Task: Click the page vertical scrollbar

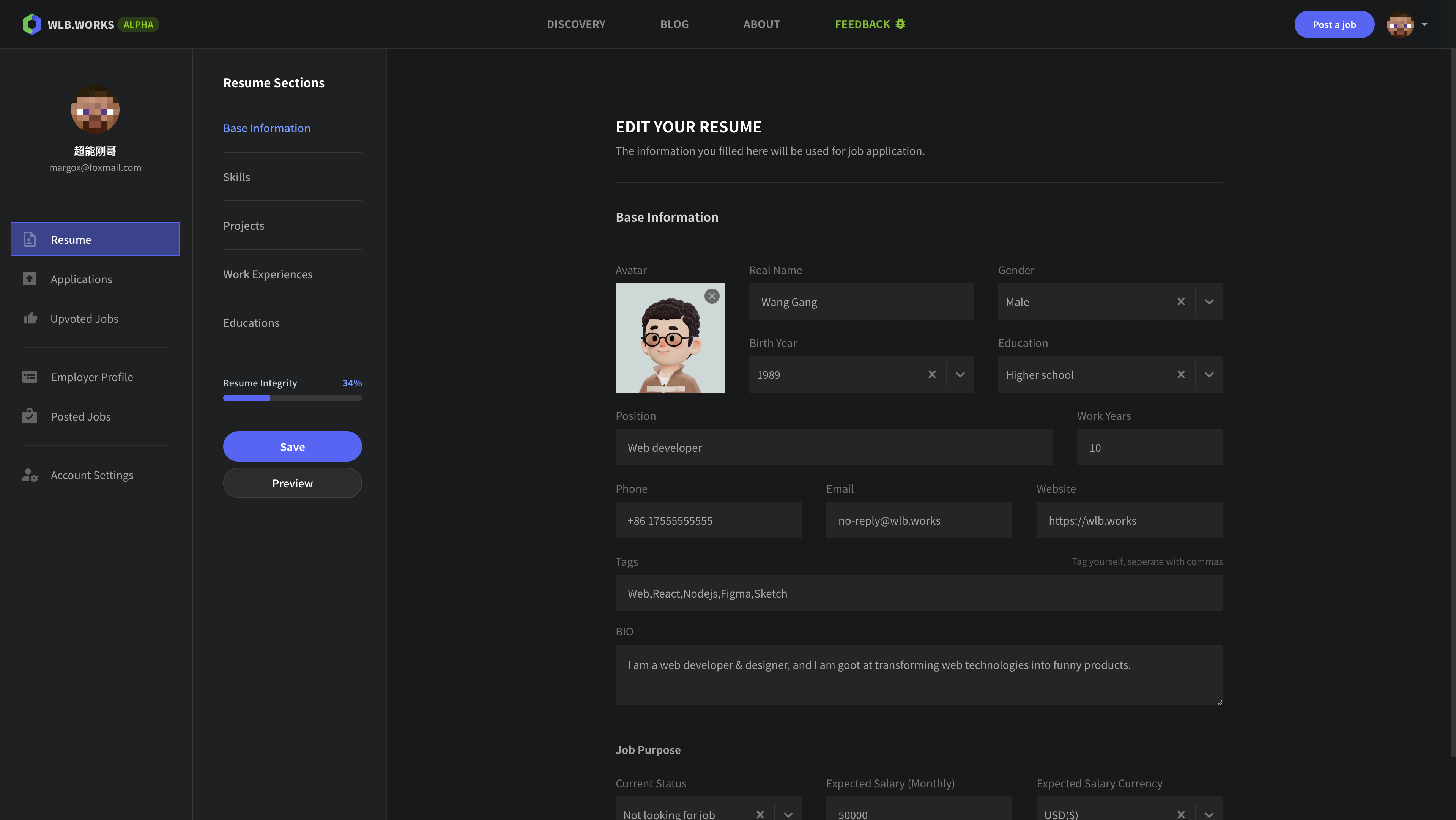Action: [x=1453, y=402]
